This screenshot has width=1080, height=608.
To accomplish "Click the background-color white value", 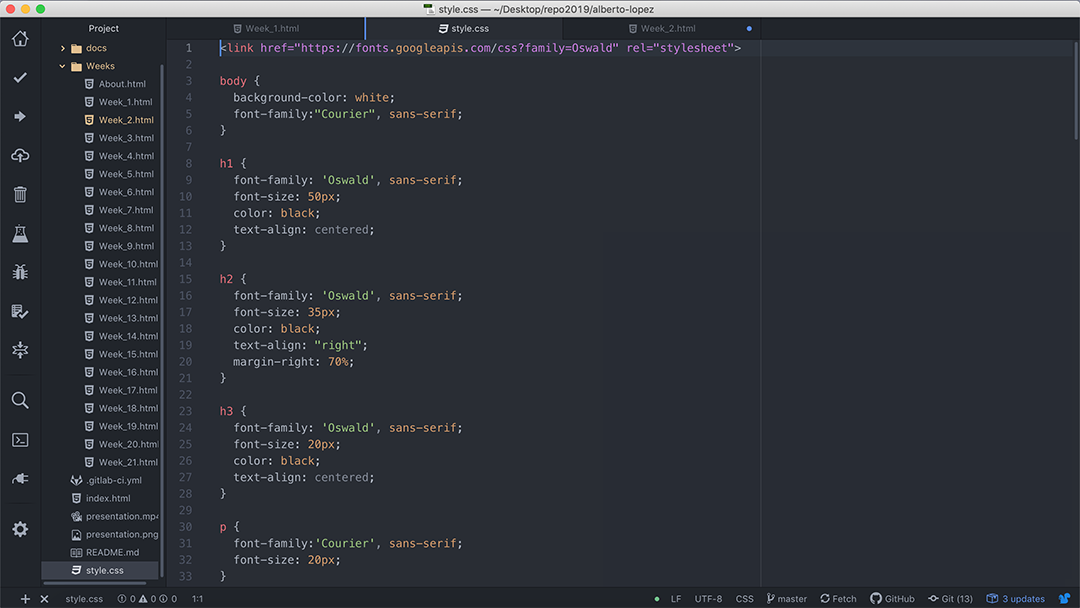I will [371, 98].
